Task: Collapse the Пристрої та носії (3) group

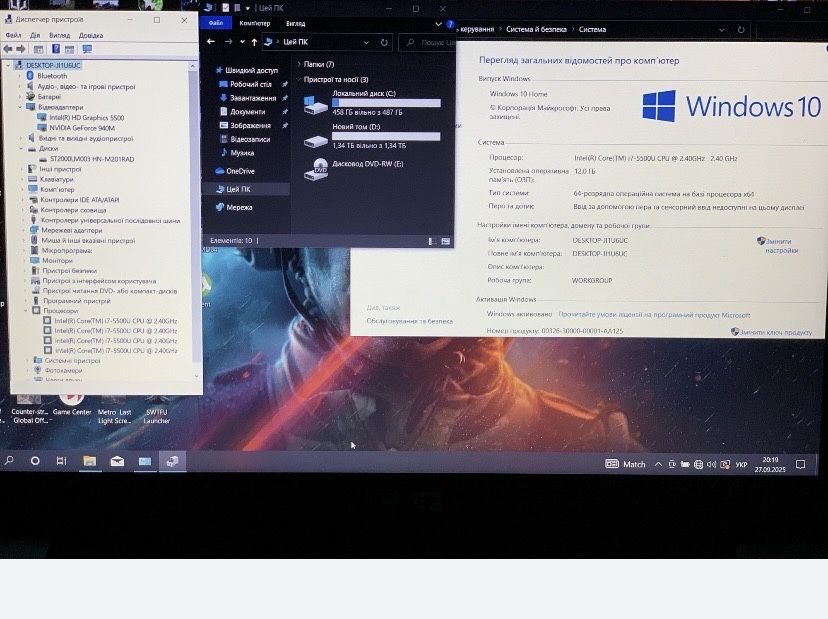Action: [x=299, y=79]
